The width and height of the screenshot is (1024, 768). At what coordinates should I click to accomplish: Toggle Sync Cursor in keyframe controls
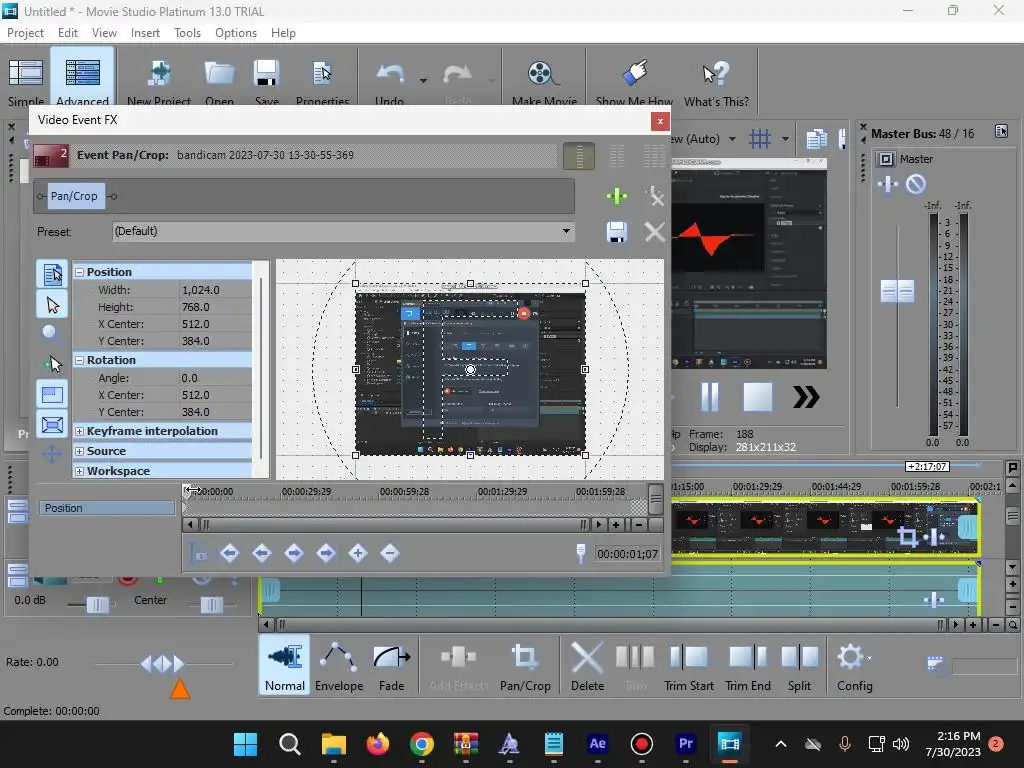198,554
